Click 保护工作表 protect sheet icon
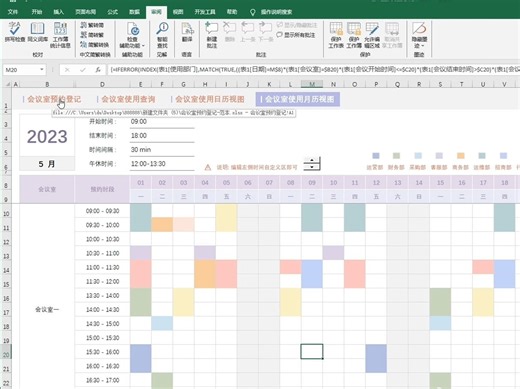 coord(336,29)
